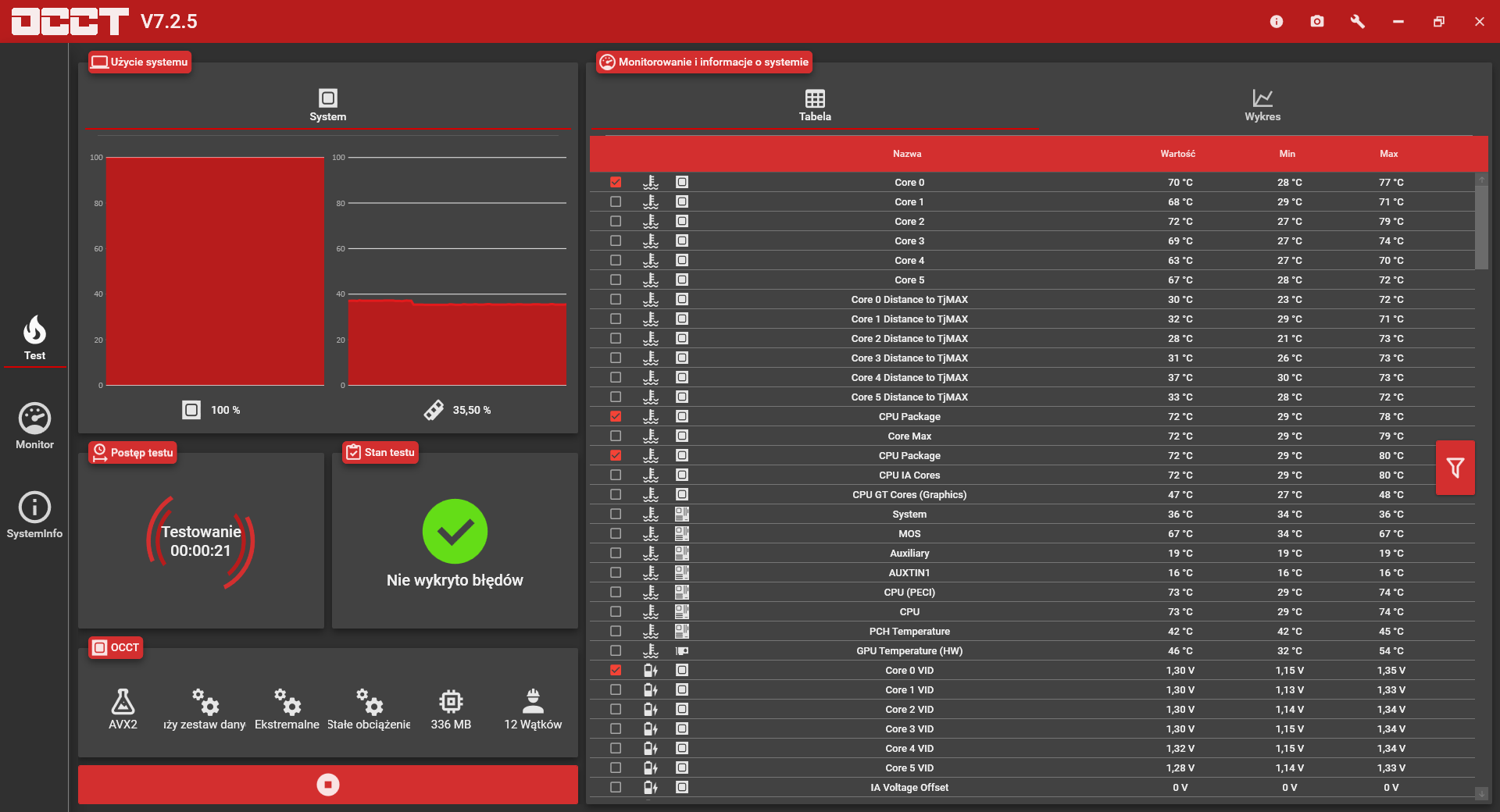This screenshot has height=812, width=1500.
Task: Click the 'Core 1 Distance to TjMAX' row name
Action: coord(909,319)
